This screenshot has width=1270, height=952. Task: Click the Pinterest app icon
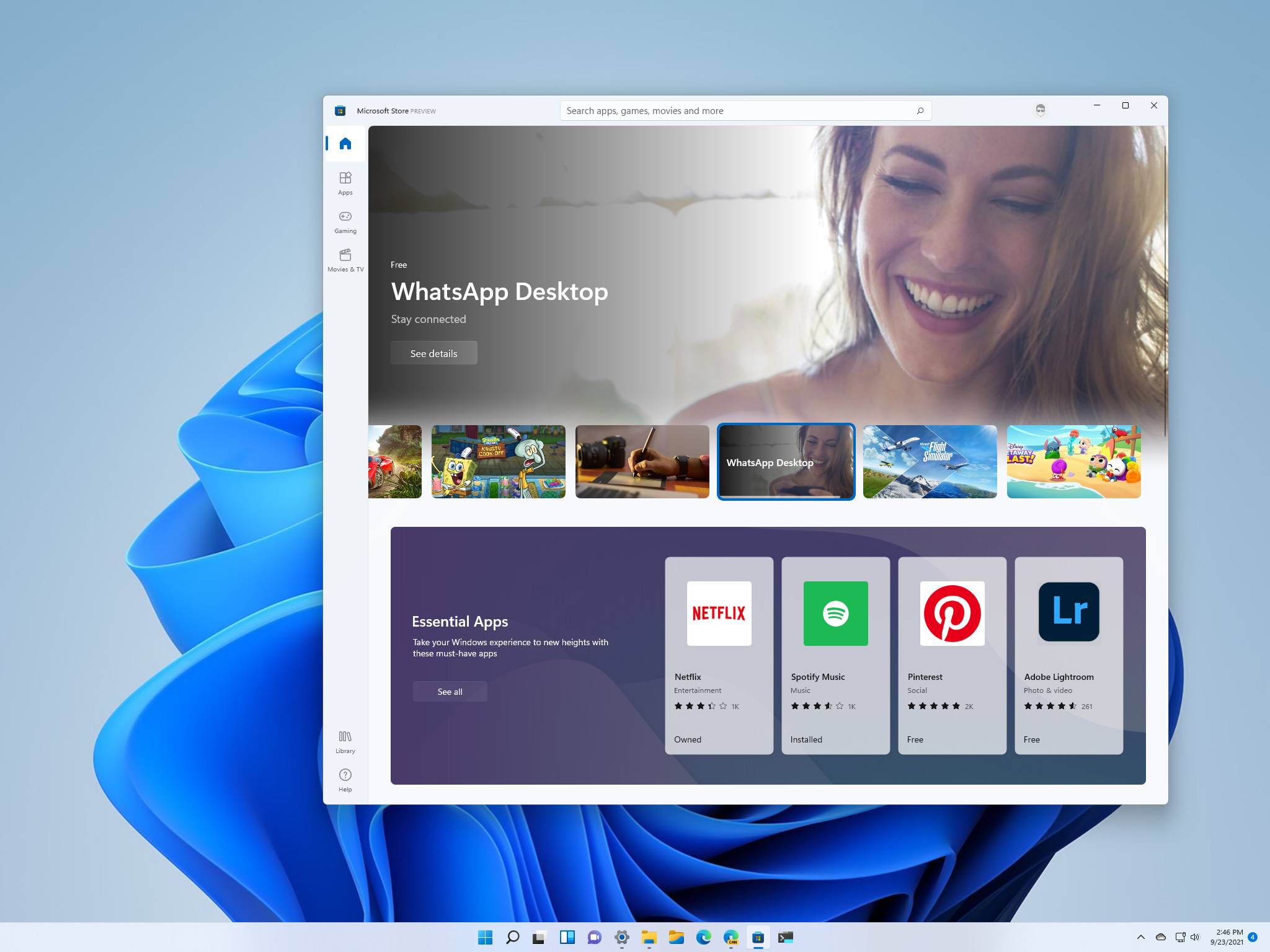952,614
